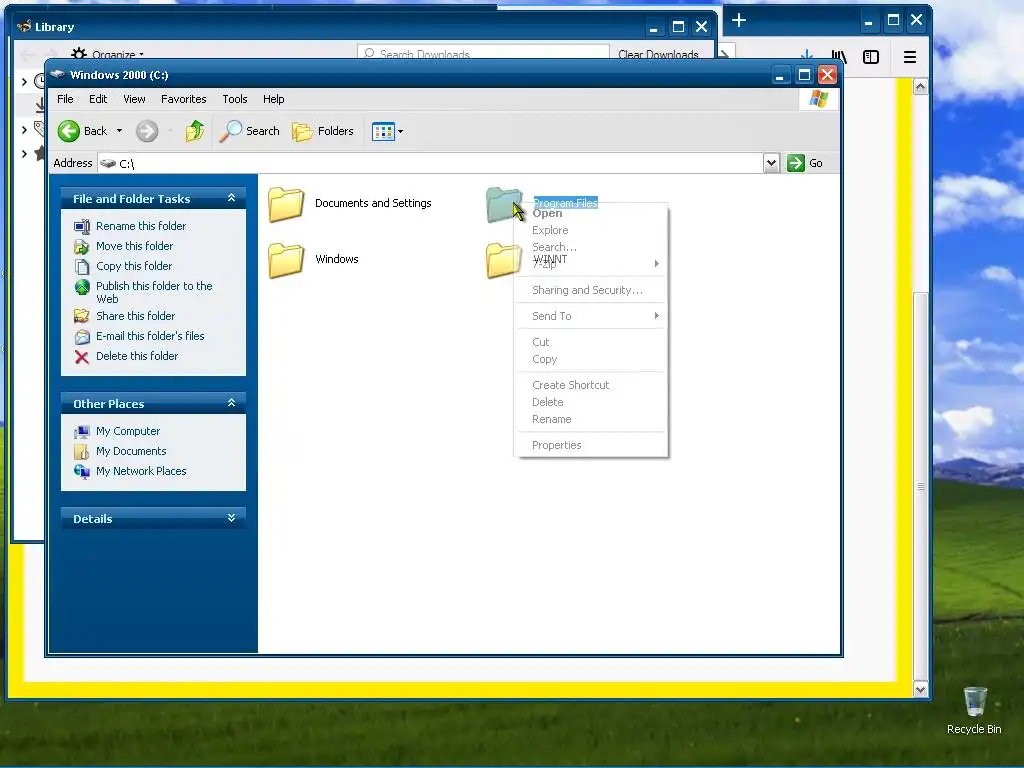Click Clear Downloads in Library window
Screen dimensions: 1024x768
point(658,54)
